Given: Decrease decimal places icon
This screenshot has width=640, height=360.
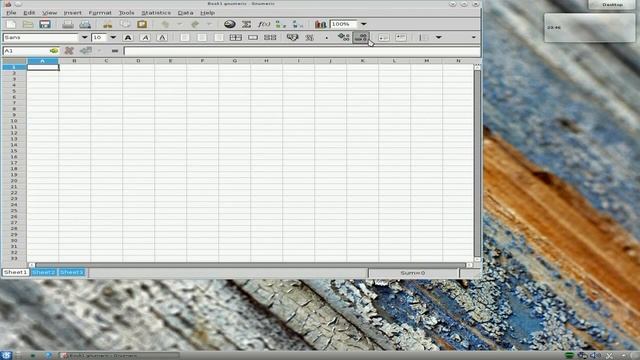Looking at the screenshot, I should pyautogui.click(x=361, y=38).
